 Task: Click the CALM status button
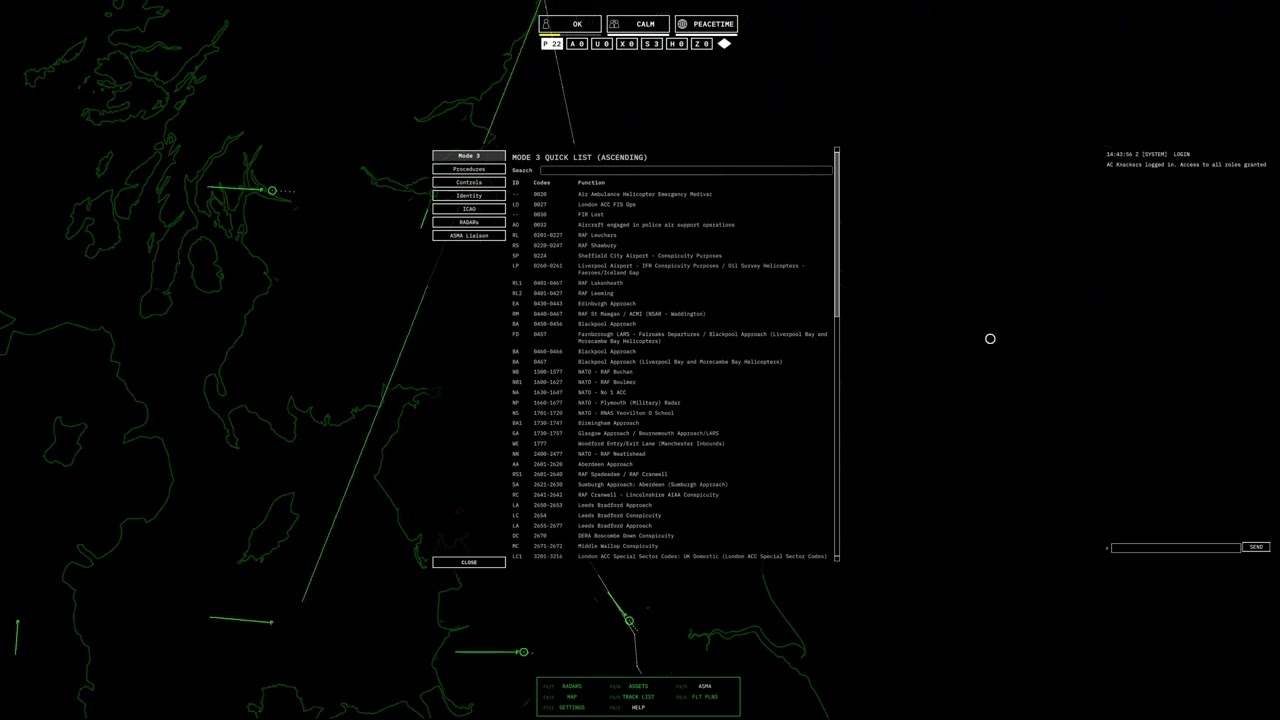tap(638, 24)
